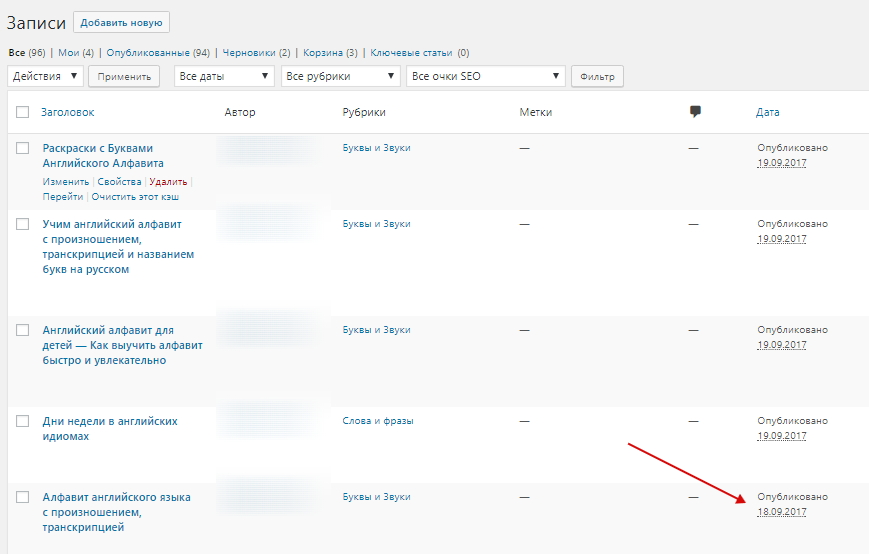This screenshot has width=869, height=554.
Task: Expand the Все очки SEO dropdown
Action: coord(485,76)
